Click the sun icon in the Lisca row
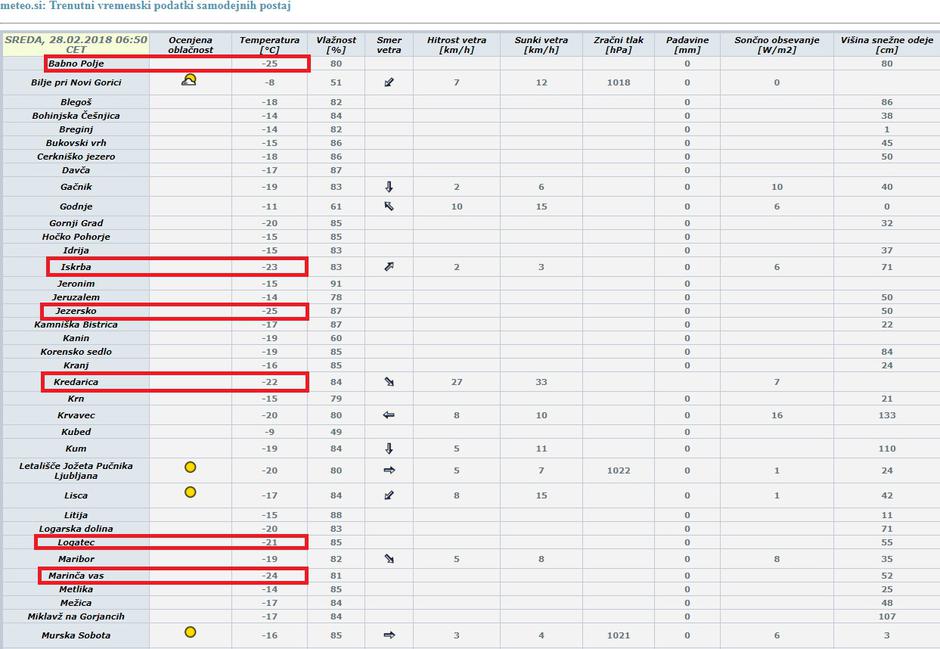Image resolution: width=940 pixels, height=649 pixels. (x=190, y=492)
